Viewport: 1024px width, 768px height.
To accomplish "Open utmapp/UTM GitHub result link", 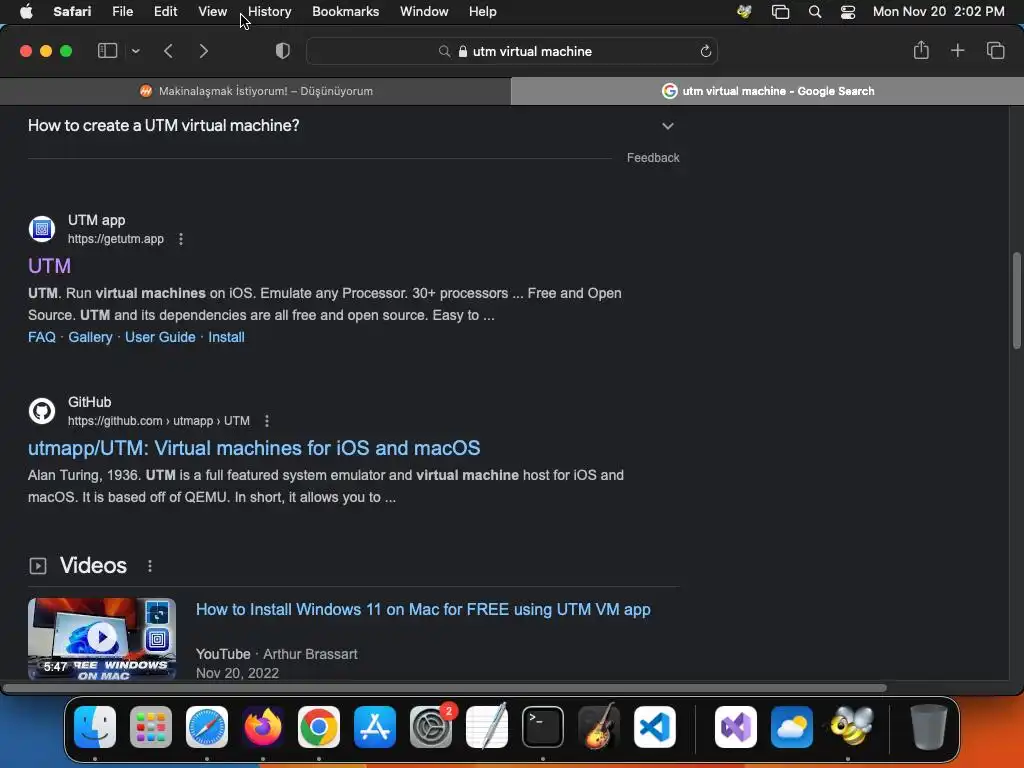I will point(254,448).
